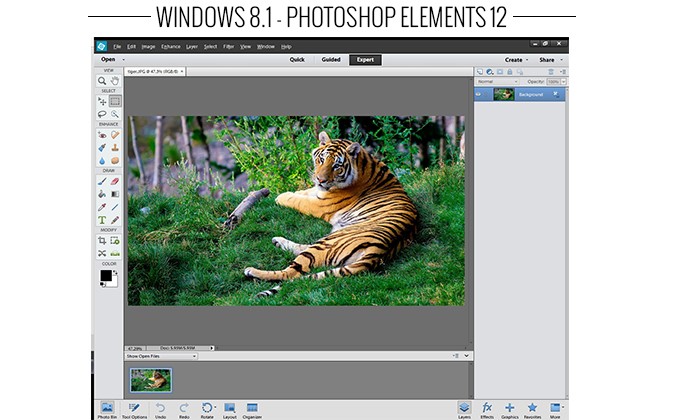The height and width of the screenshot is (420, 675).
Task: Click the Share button
Action: 548,59
